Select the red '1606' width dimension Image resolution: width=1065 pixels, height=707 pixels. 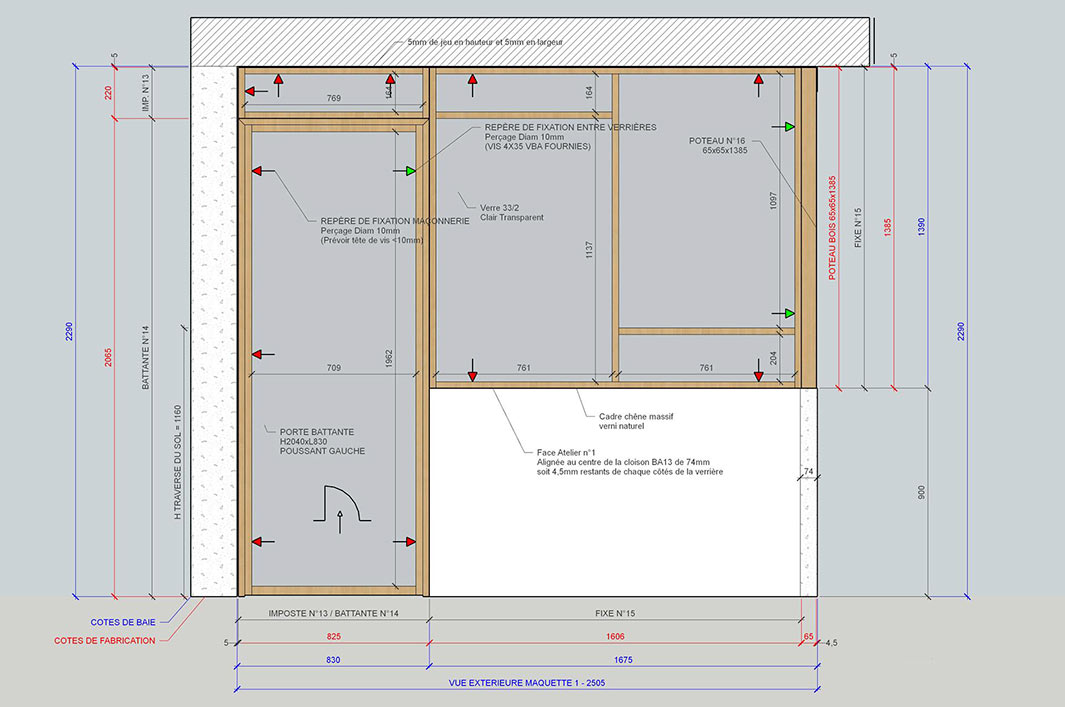[615, 636]
